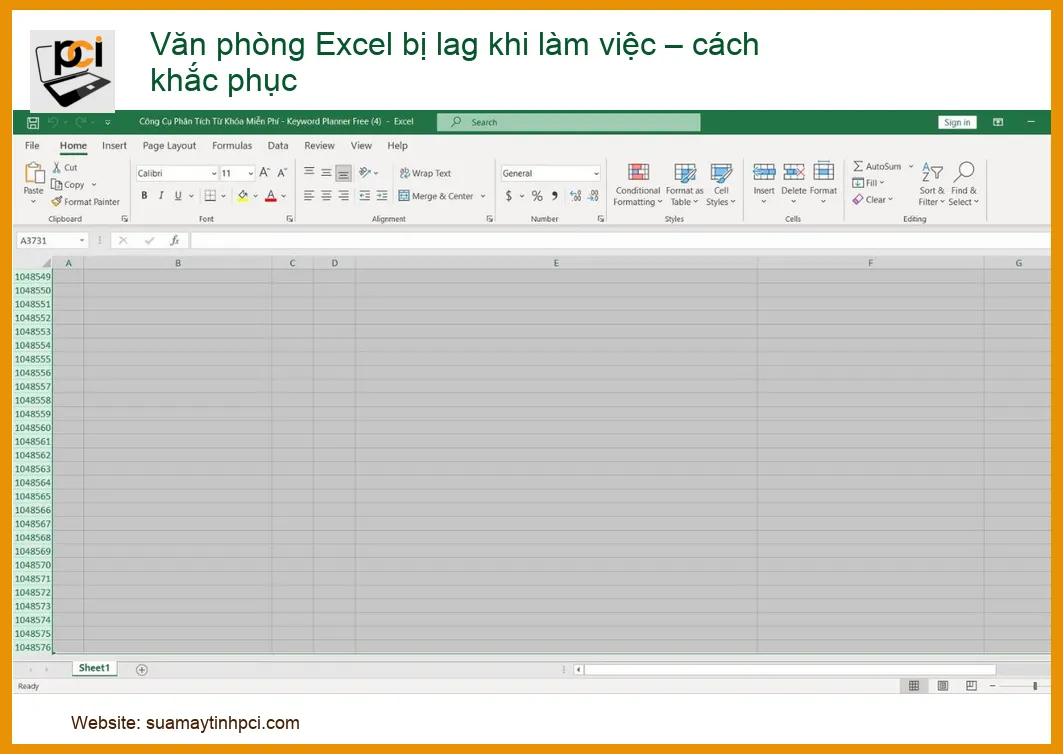Expand the Clipboard dialog launcher
Image resolution: width=1063 pixels, height=754 pixels.
pos(124,219)
